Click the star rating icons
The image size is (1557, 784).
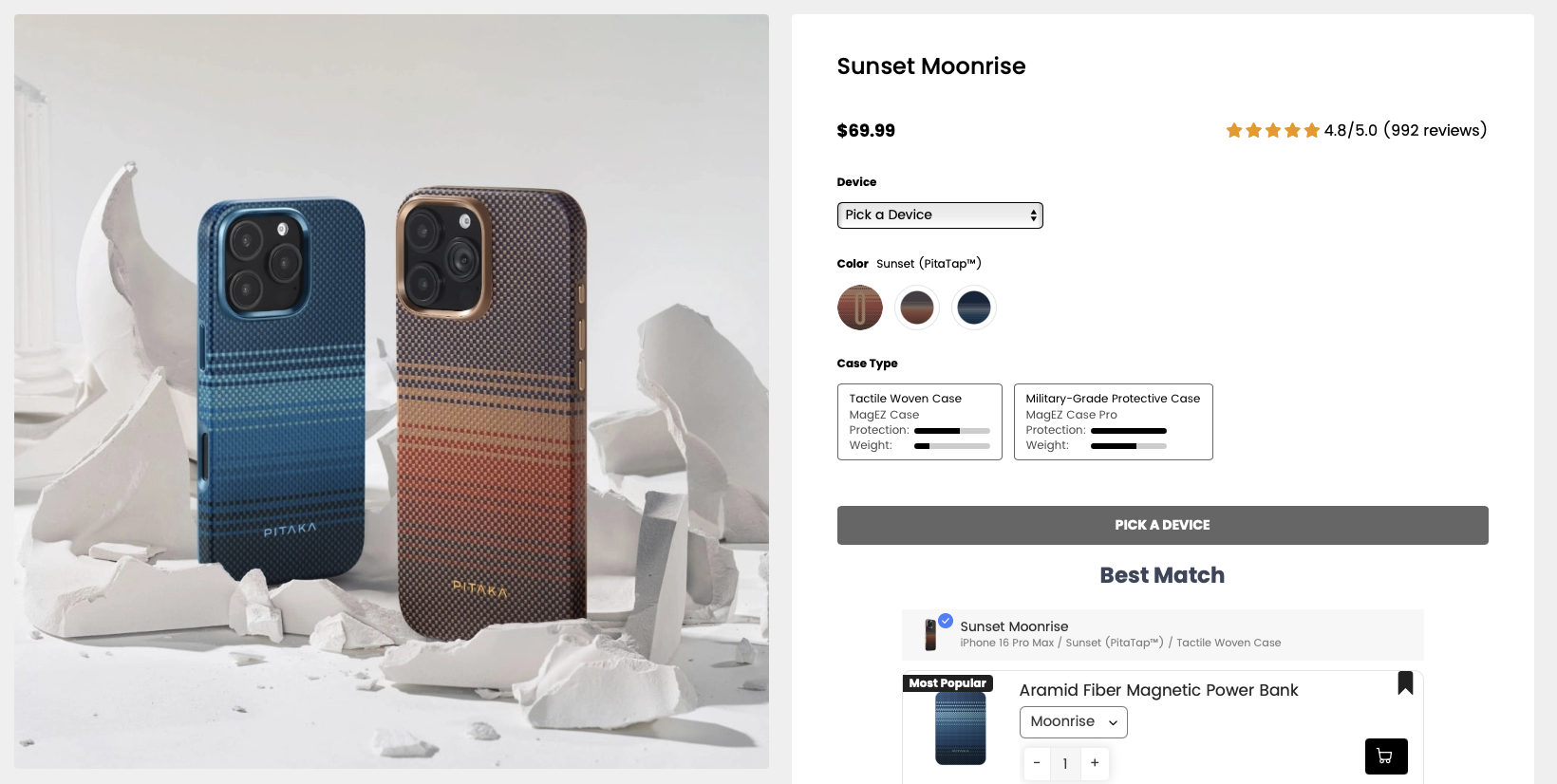(1272, 130)
